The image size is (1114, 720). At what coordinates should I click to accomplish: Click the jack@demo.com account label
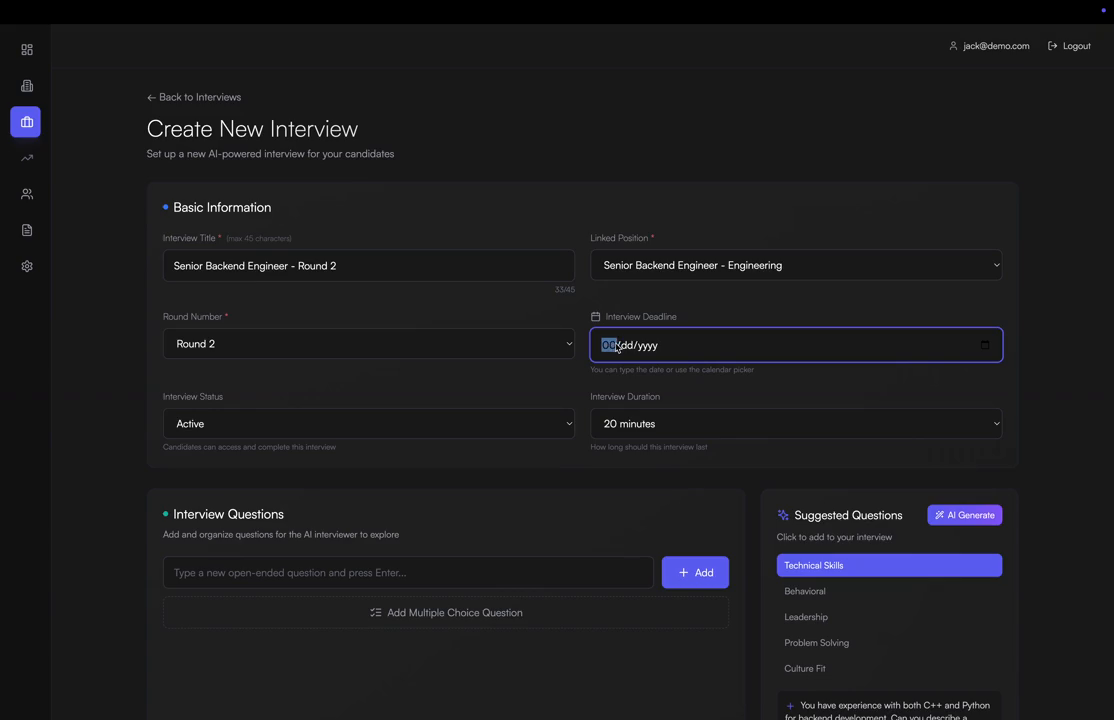click(x=996, y=45)
